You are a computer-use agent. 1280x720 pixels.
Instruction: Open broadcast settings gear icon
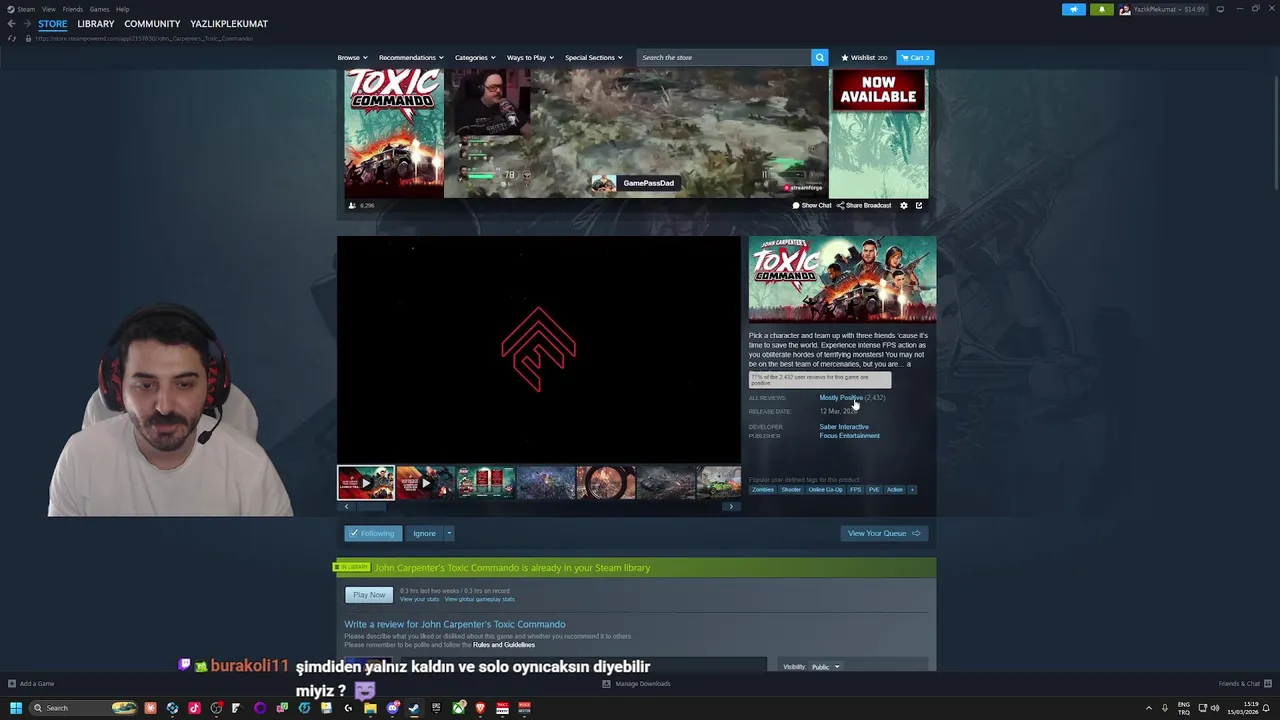pos(904,205)
